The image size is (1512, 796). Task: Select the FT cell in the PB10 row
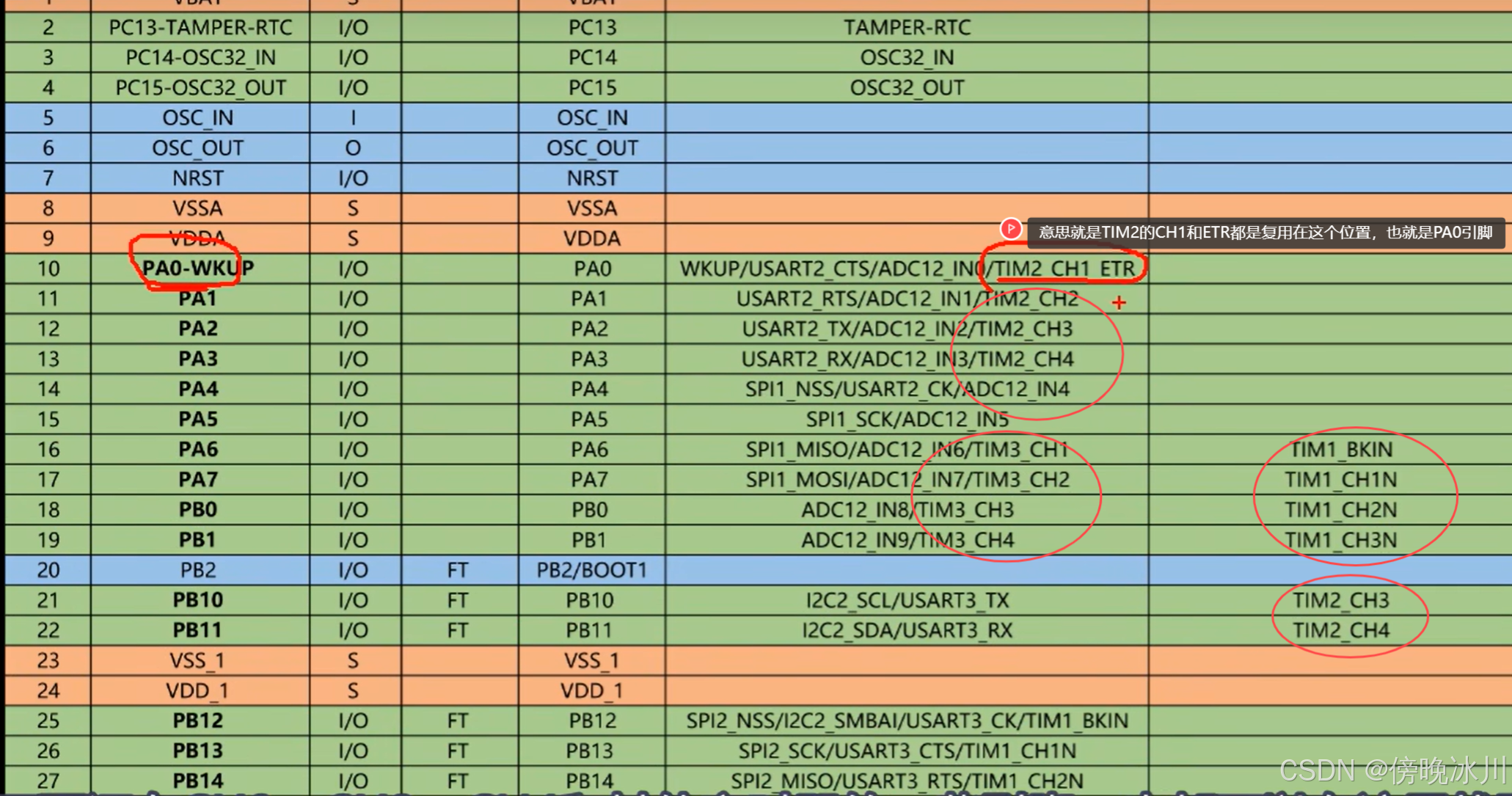coord(458,601)
